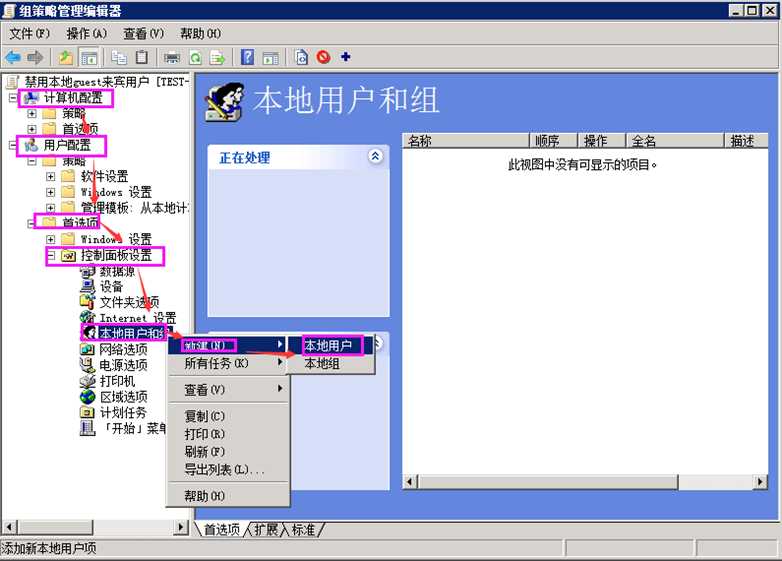This screenshot has height=561, width=782.
Task: Sort by the 操作 column header
Action: [x=601, y=141]
